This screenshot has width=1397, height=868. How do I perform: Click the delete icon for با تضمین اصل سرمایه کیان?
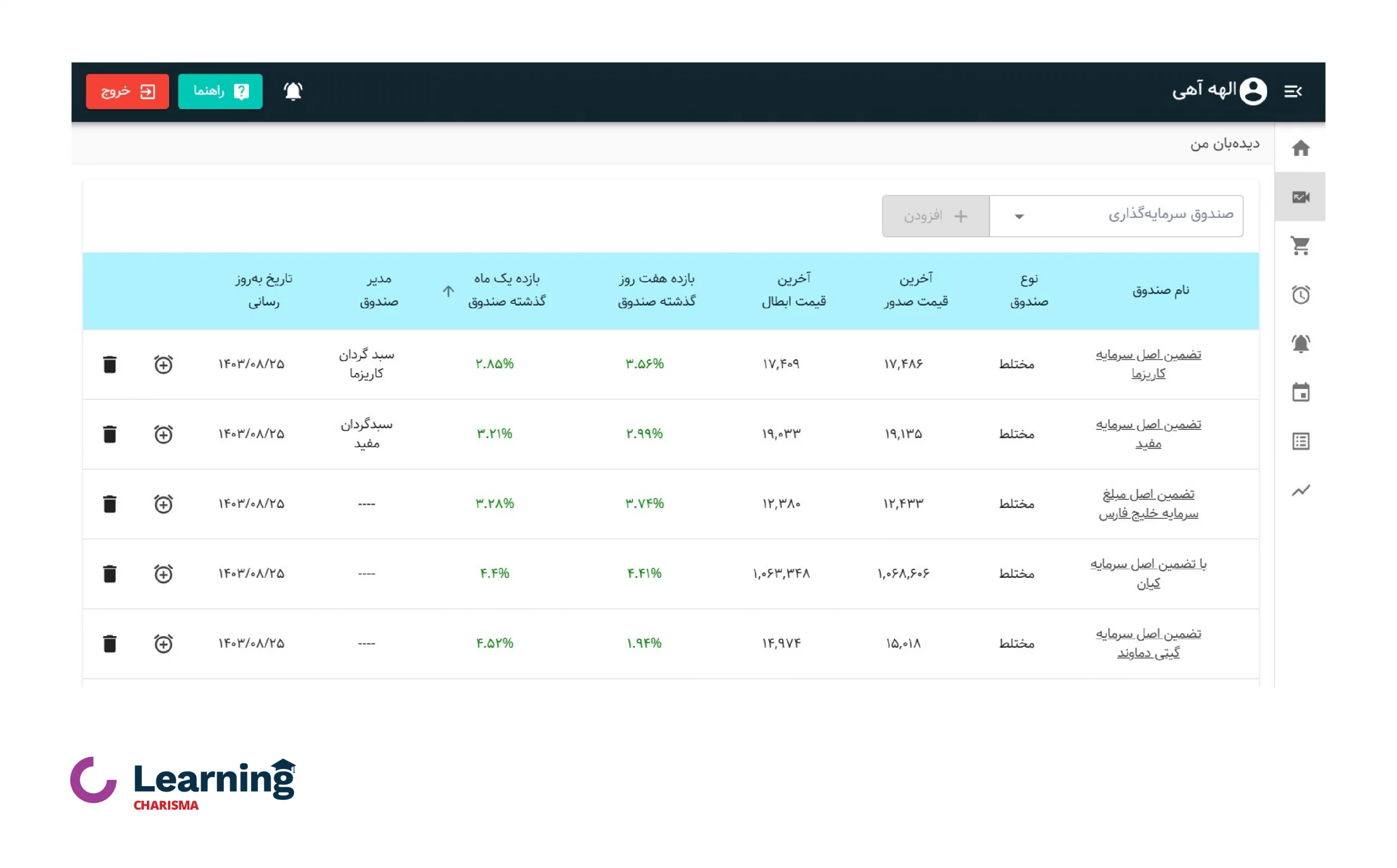point(109,573)
